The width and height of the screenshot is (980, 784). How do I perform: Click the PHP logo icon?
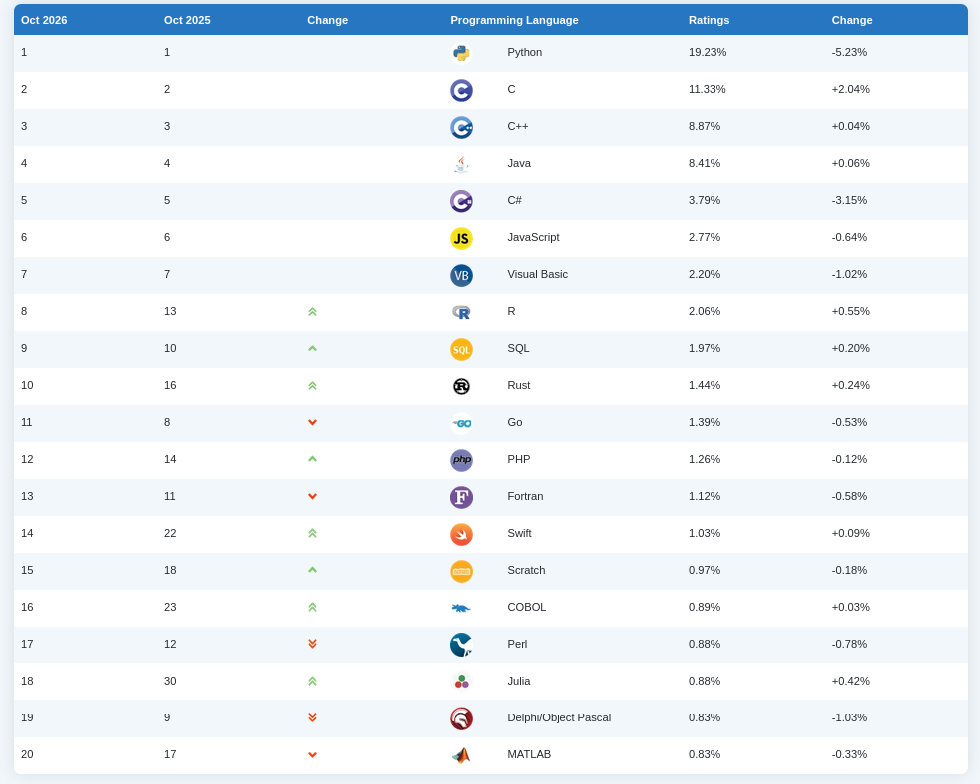pos(461,460)
